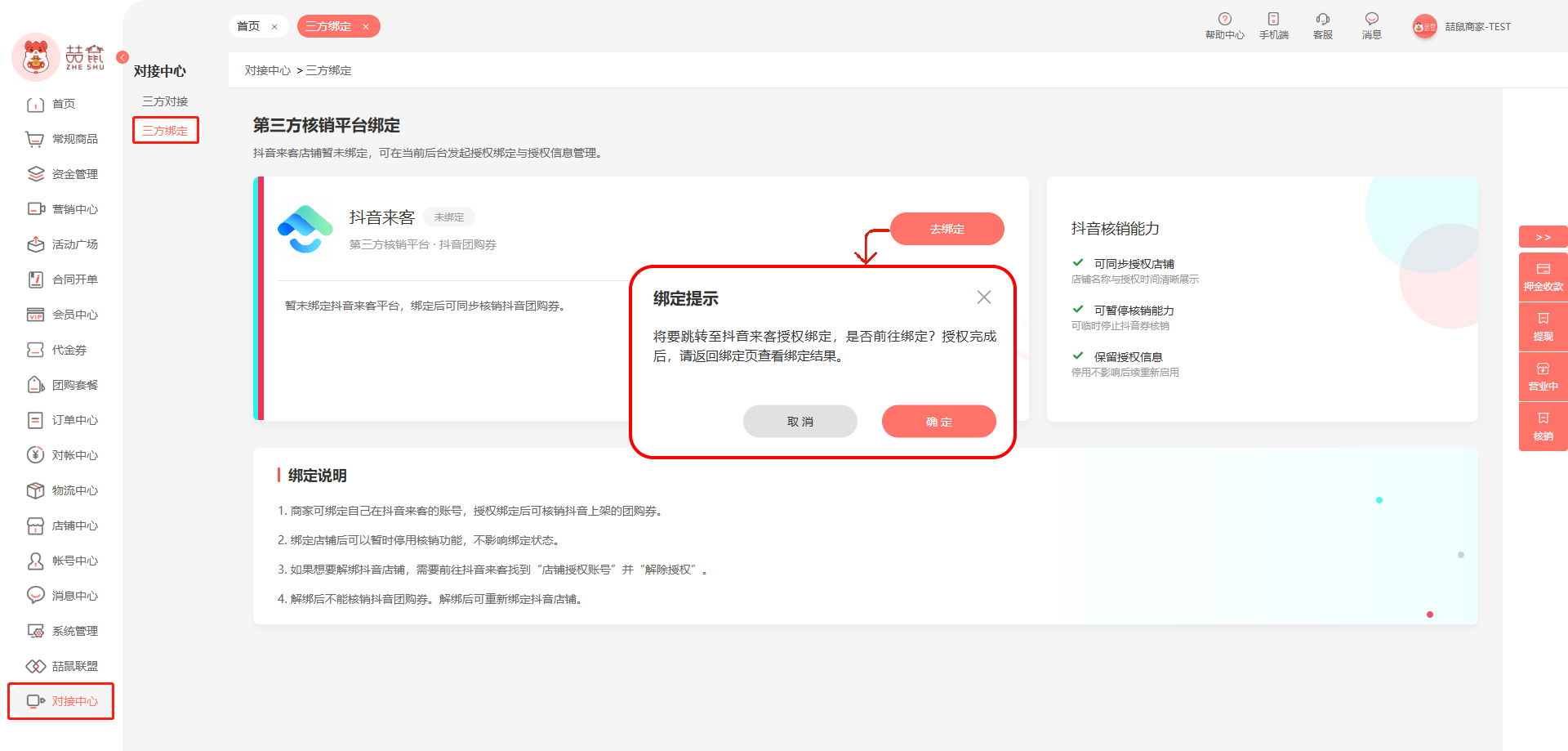Viewport: 1568px width, 751px height.
Task: Click the 喆鼠商家-TEST username
Action: tap(1478, 27)
